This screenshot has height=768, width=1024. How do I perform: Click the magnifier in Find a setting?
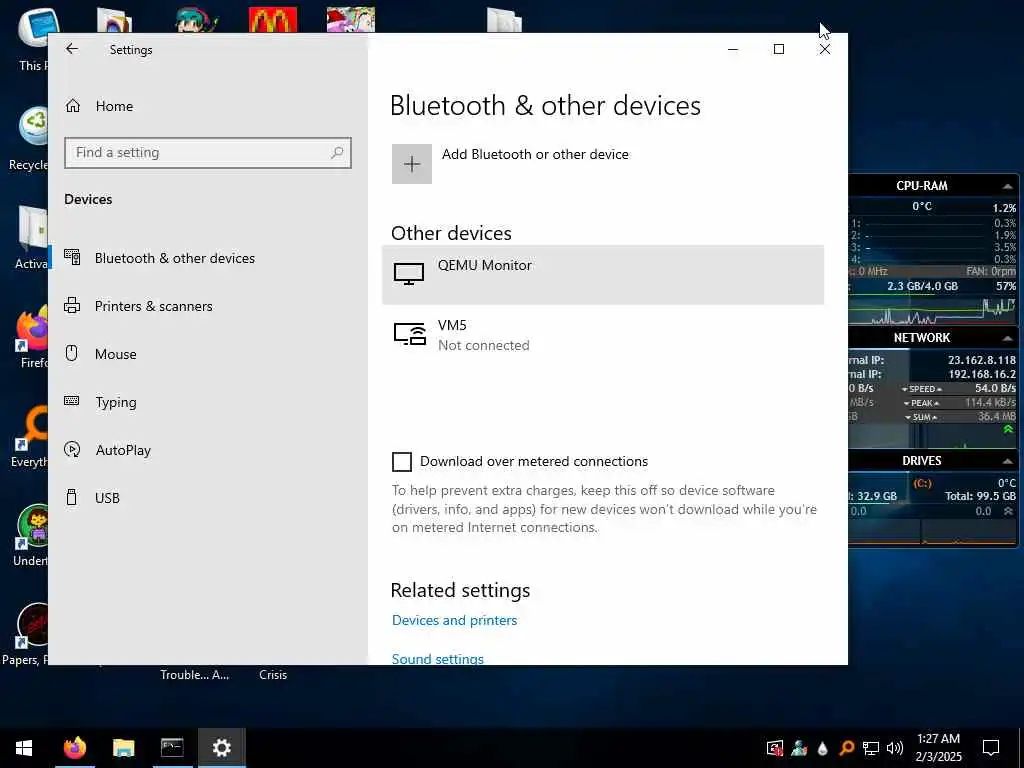pos(337,152)
